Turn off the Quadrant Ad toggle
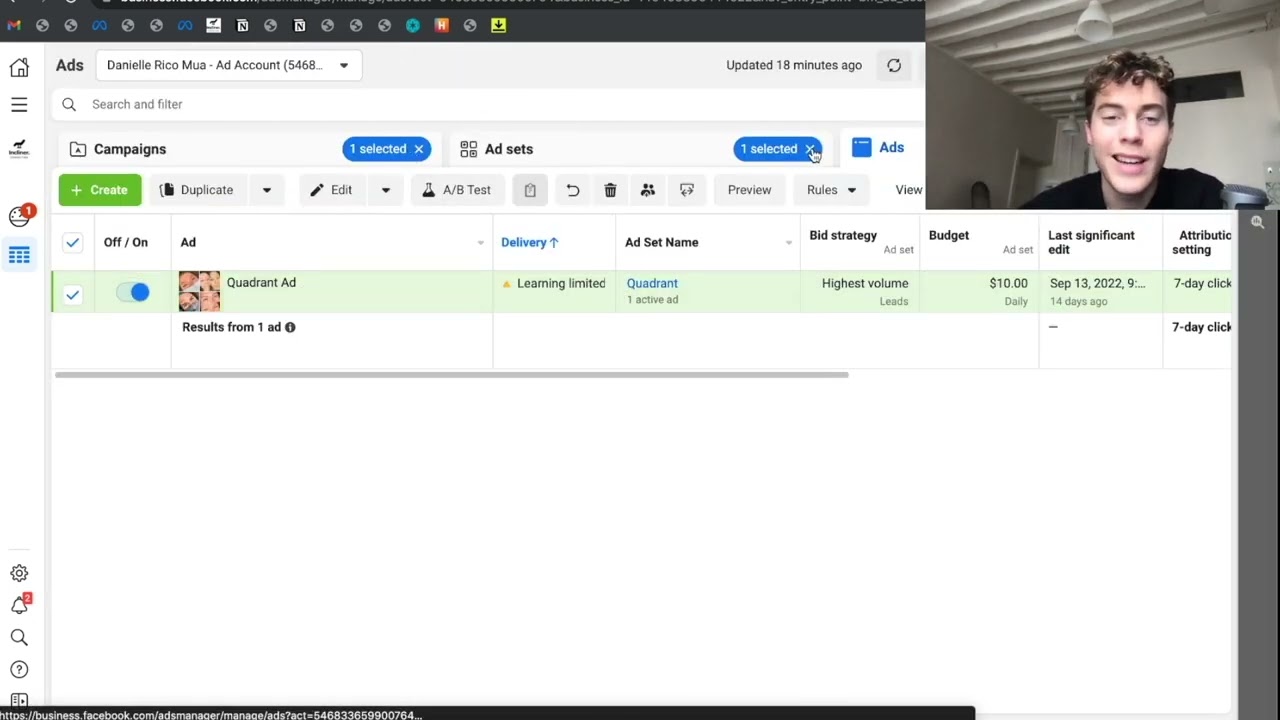 pos(133,292)
